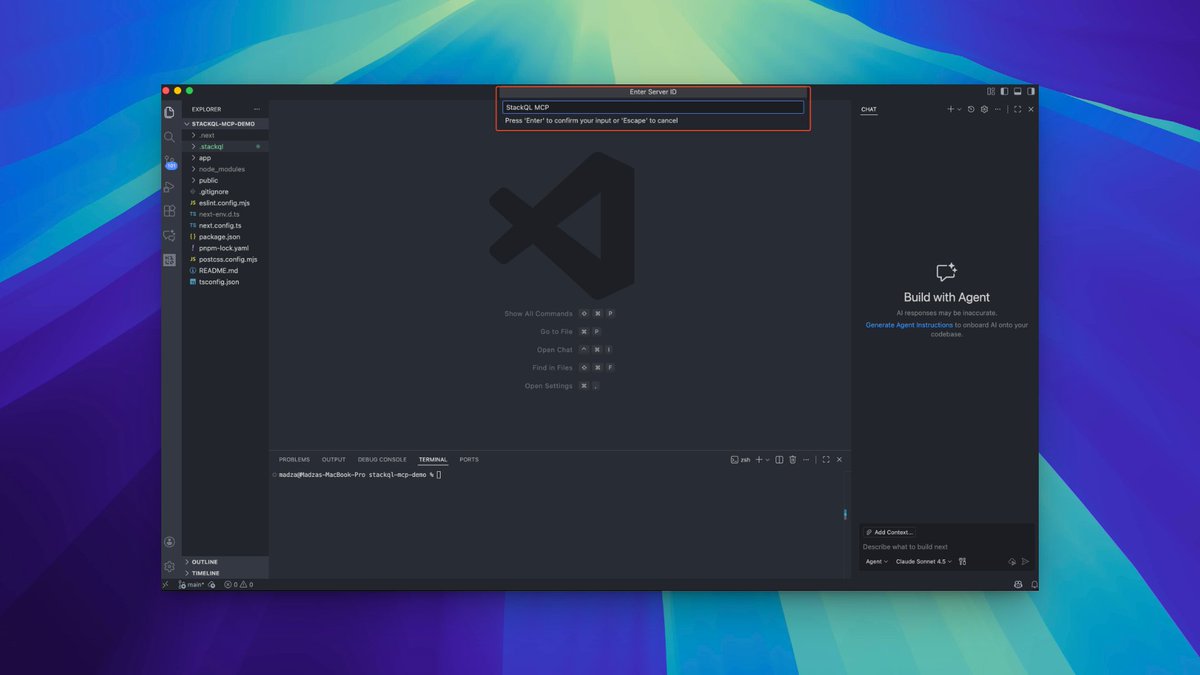Switch to the PORTS tab
The width and height of the screenshot is (1200, 675).
pyautogui.click(x=469, y=460)
